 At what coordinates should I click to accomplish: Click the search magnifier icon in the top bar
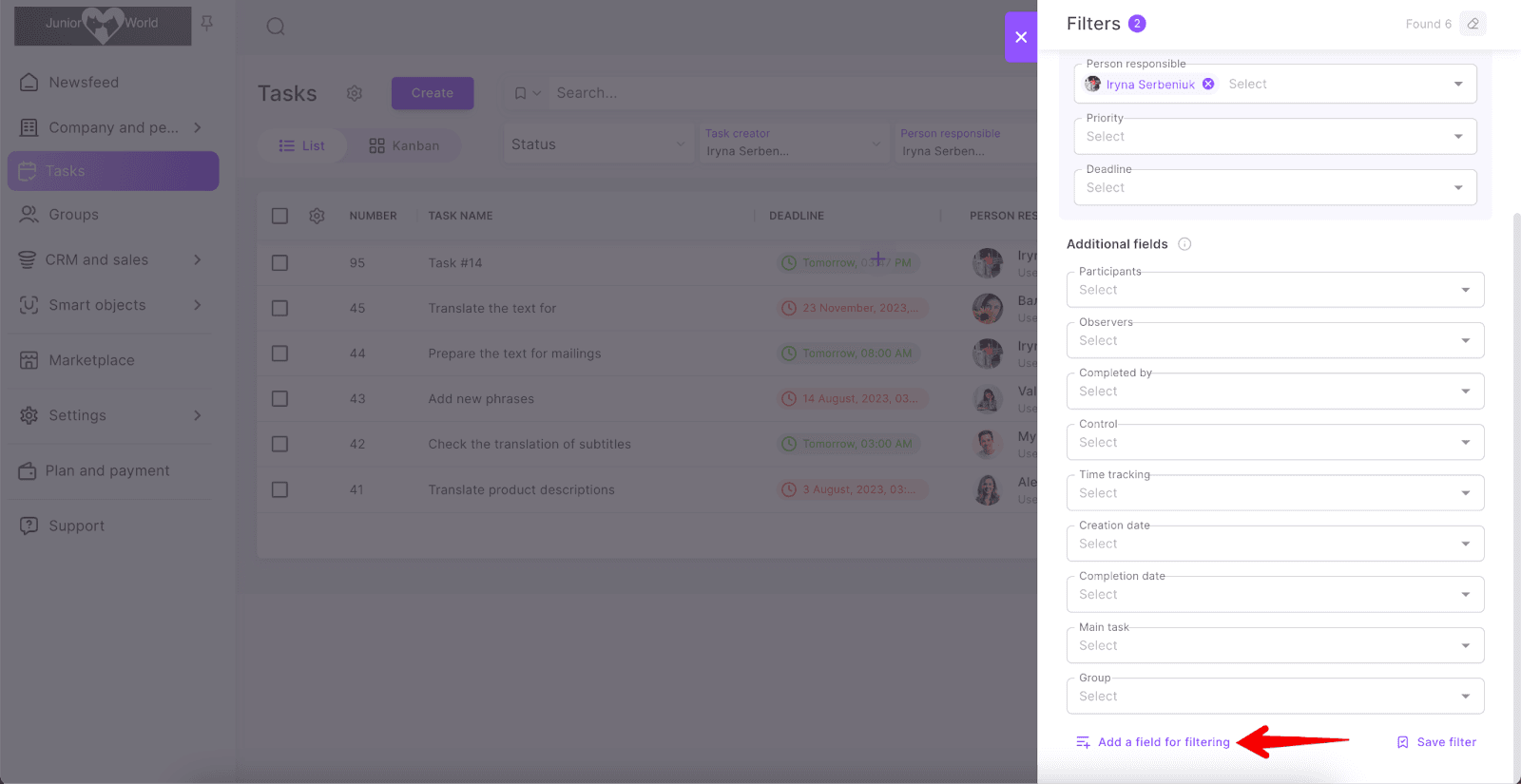click(276, 27)
